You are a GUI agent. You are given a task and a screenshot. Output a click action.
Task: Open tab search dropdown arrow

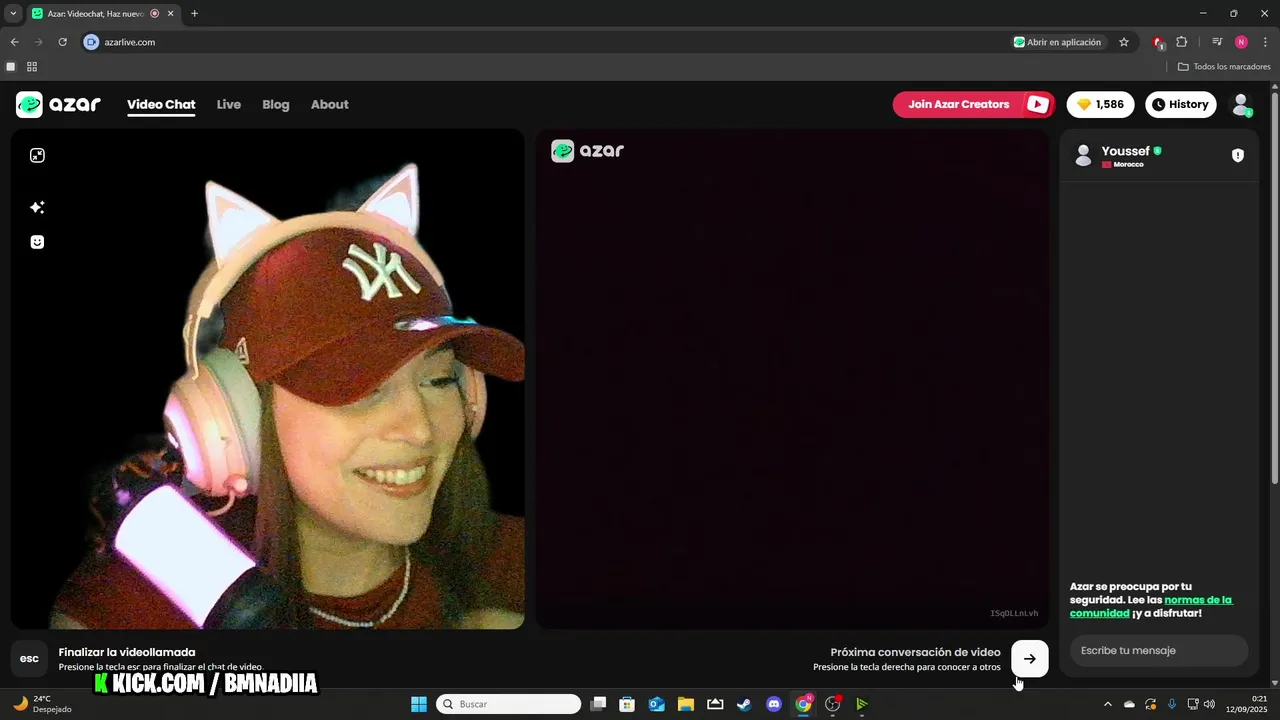(x=13, y=14)
